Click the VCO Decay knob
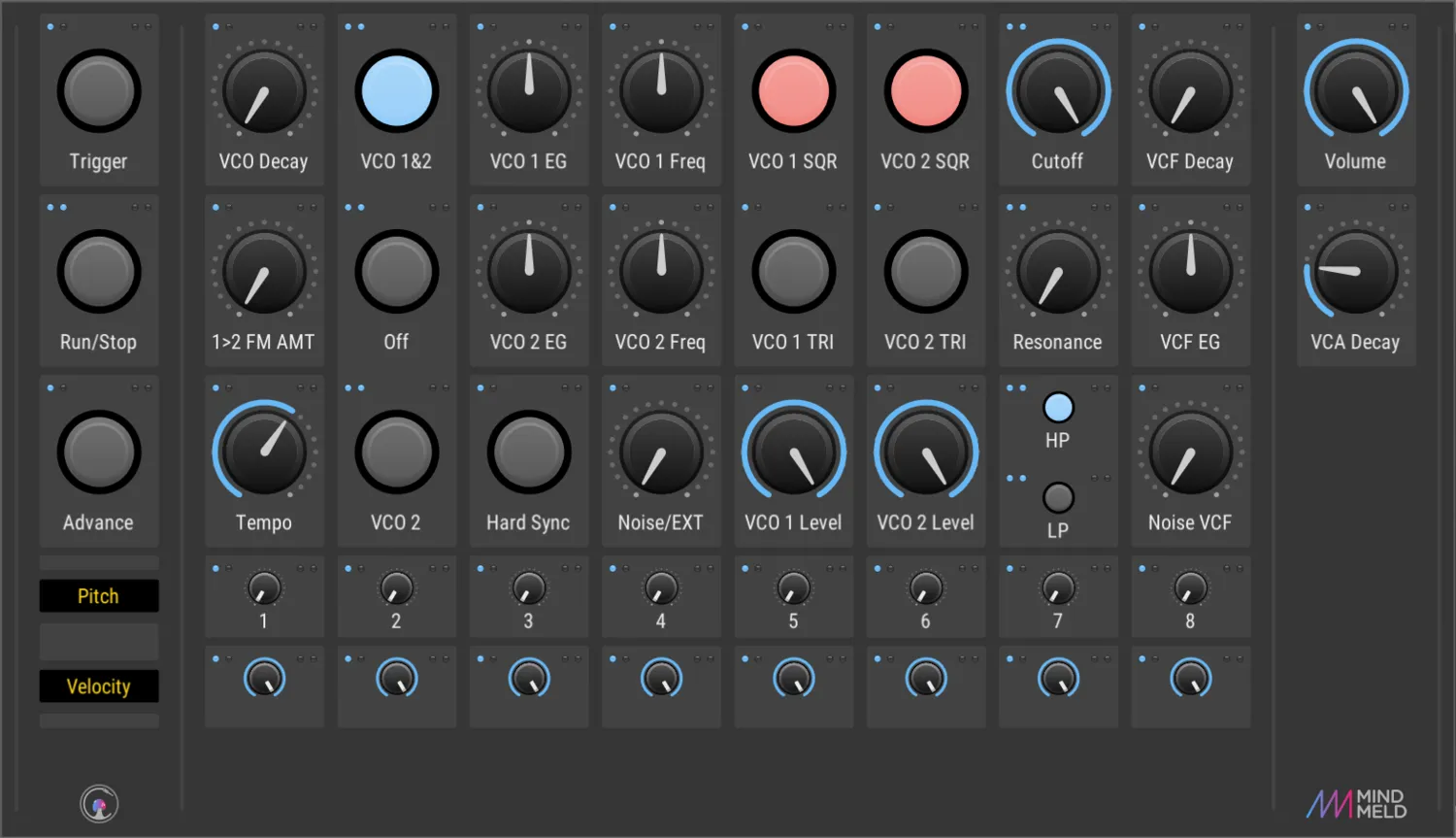Screen dimensions: 1456x838 264,91
